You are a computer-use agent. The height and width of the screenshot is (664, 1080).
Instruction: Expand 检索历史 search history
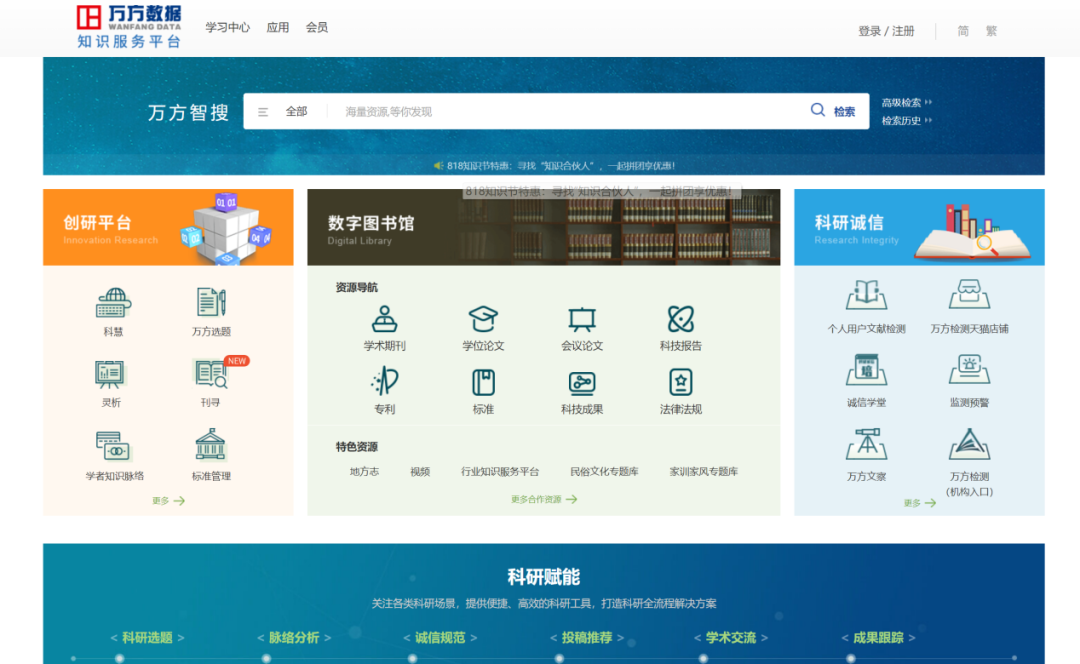[906, 121]
